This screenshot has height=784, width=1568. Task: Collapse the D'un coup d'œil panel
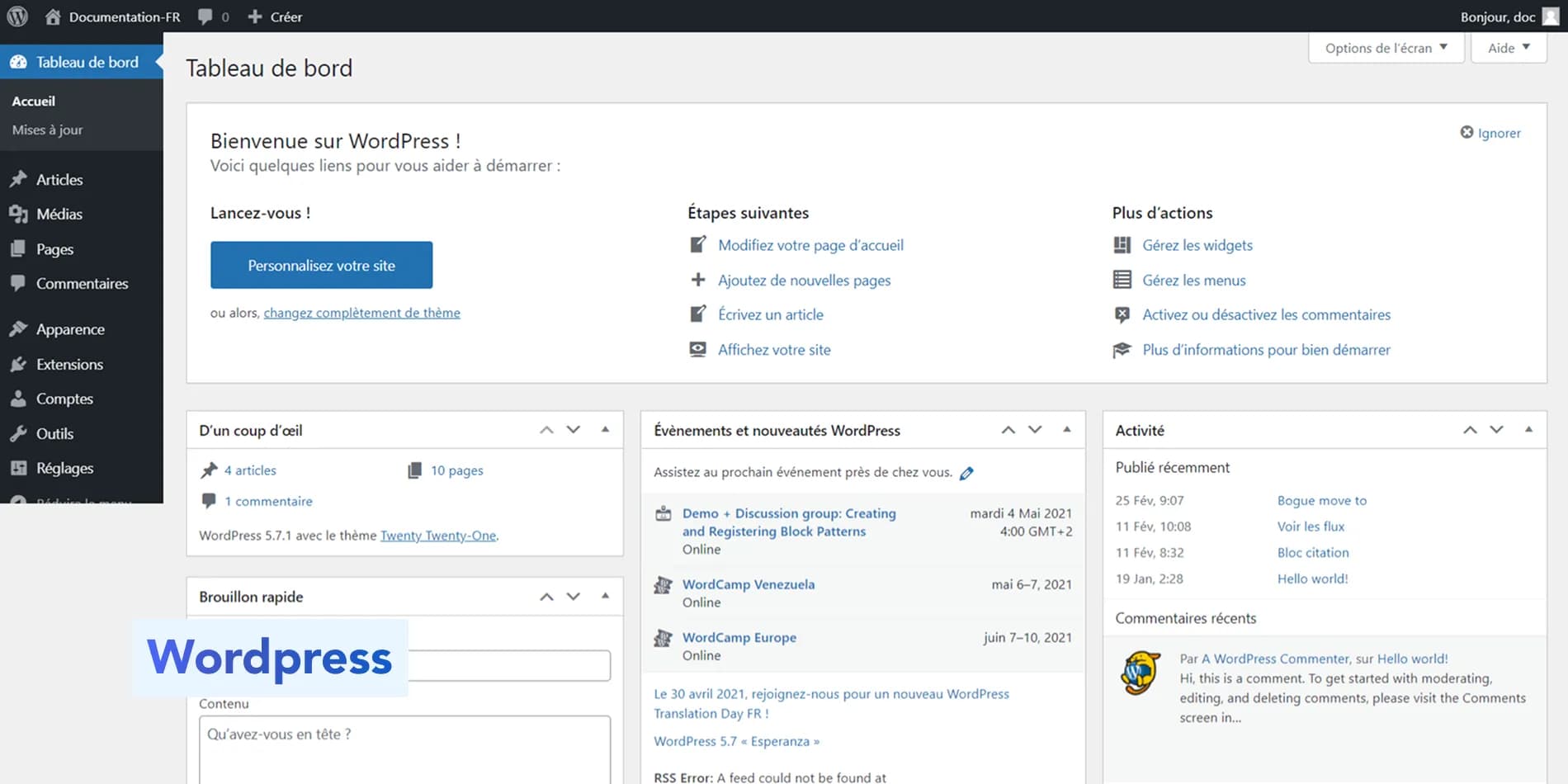(x=605, y=429)
